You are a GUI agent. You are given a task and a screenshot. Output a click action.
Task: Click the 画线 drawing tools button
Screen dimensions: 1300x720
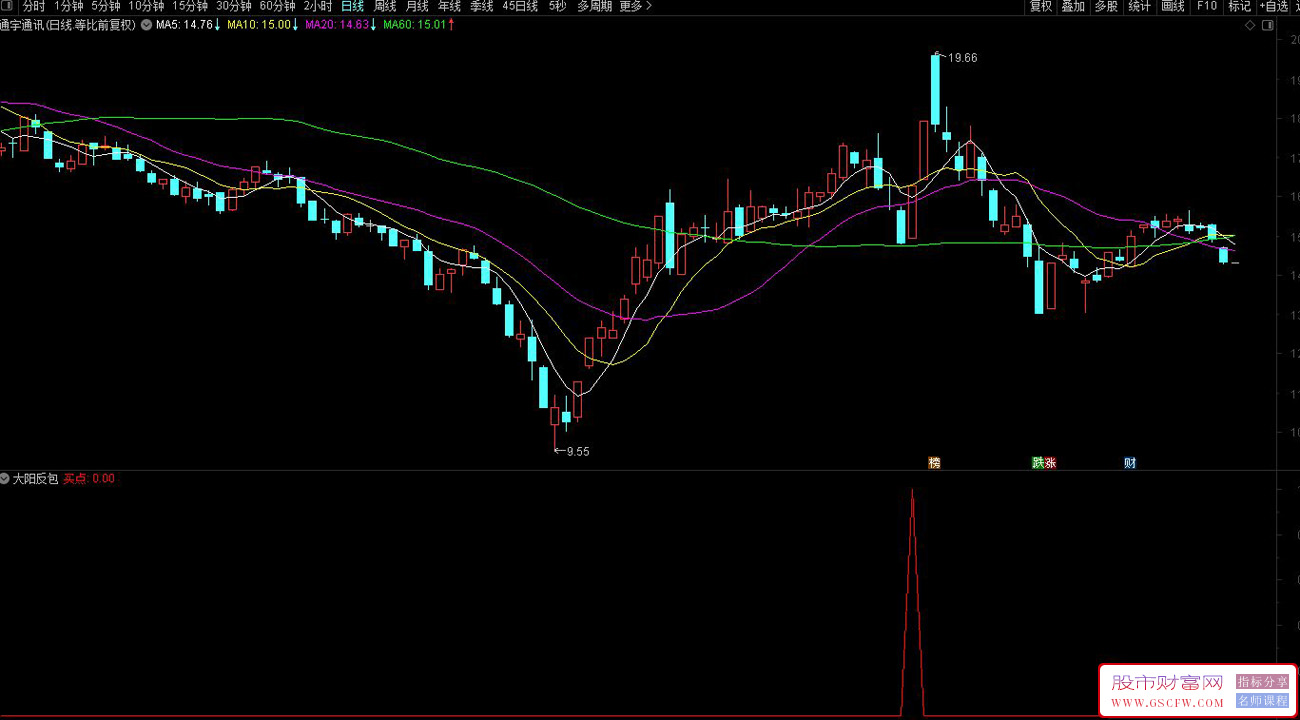click(x=1173, y=6)
